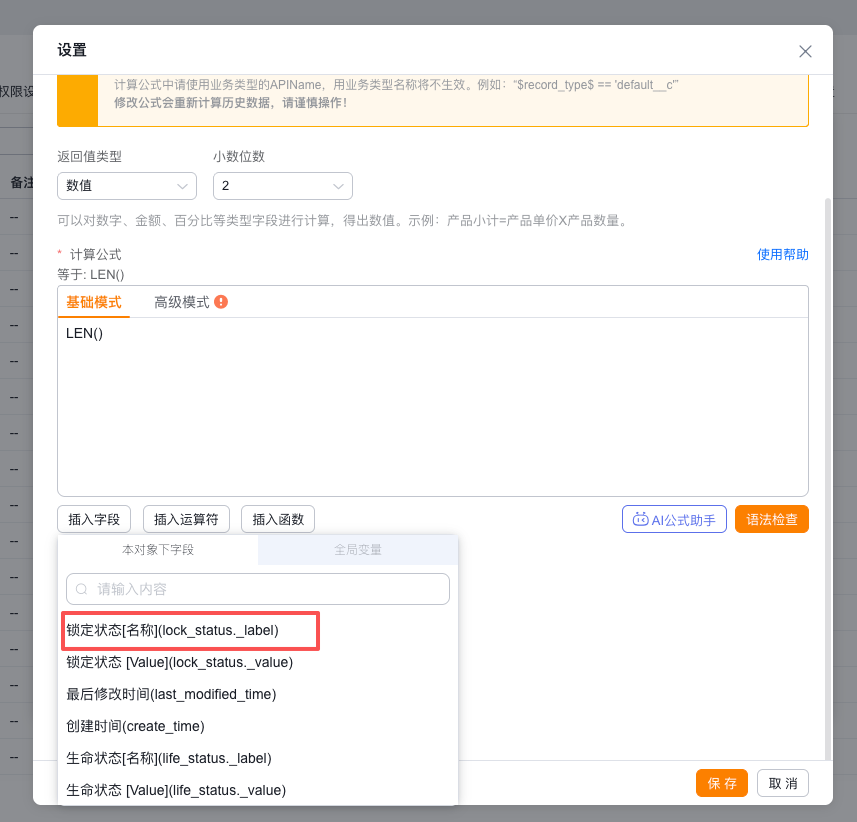Click the search magnifier icon in the field search box
The width and height of the screenshot is (857, 822).
point(81,589)
